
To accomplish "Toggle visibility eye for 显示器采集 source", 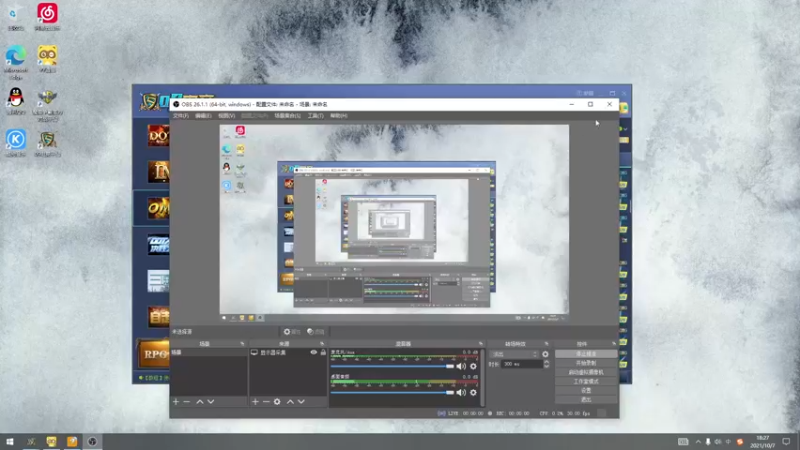I will pos(314,353).
